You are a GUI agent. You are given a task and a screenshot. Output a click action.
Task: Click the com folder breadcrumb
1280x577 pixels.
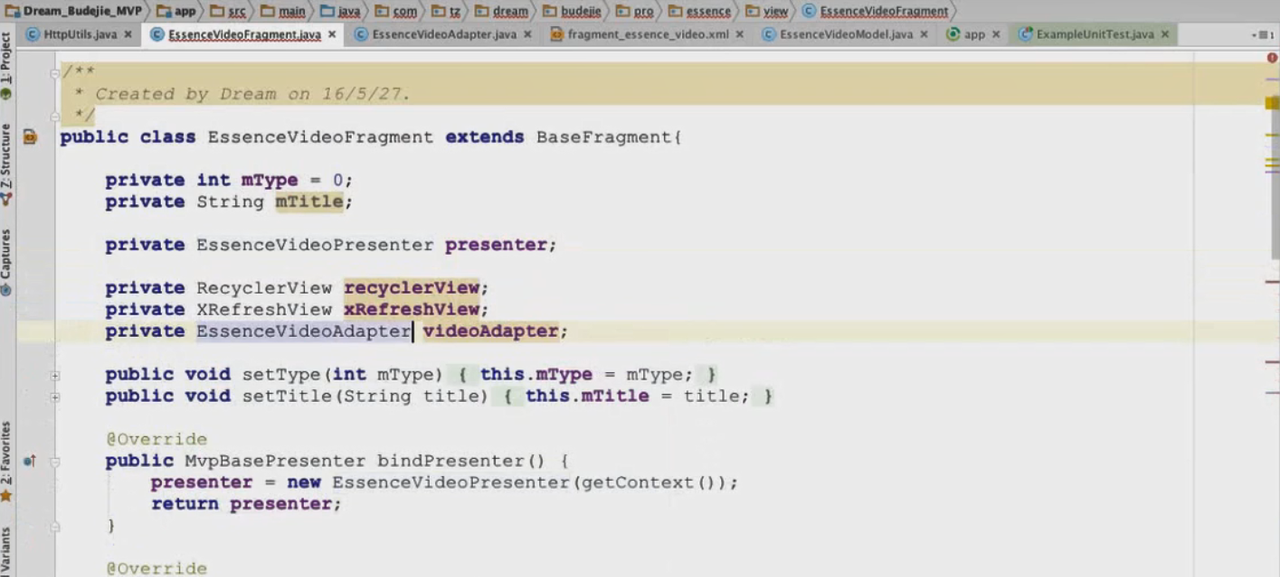(397, 11)
